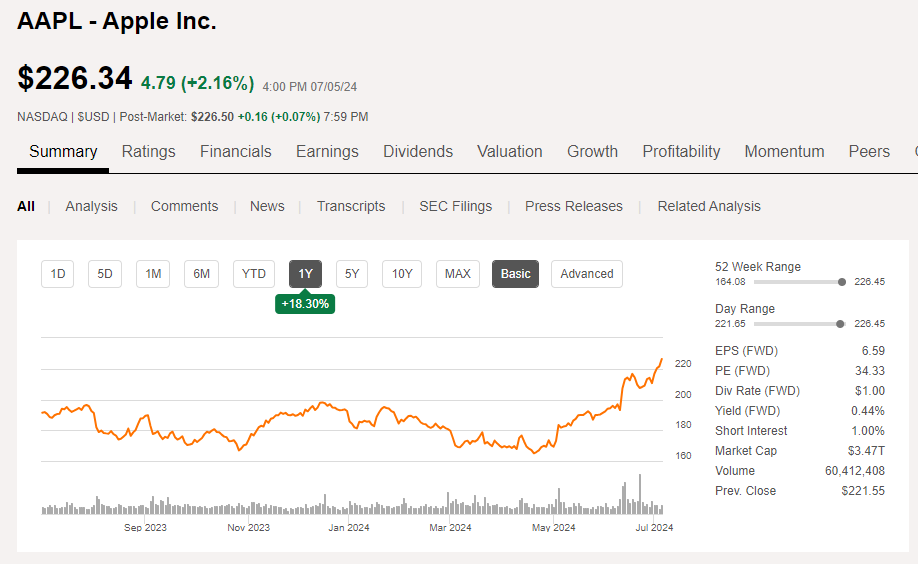This screenshot has height=564, width=918.
Task: Click the +18.30% performance badge
Action: 305,304
